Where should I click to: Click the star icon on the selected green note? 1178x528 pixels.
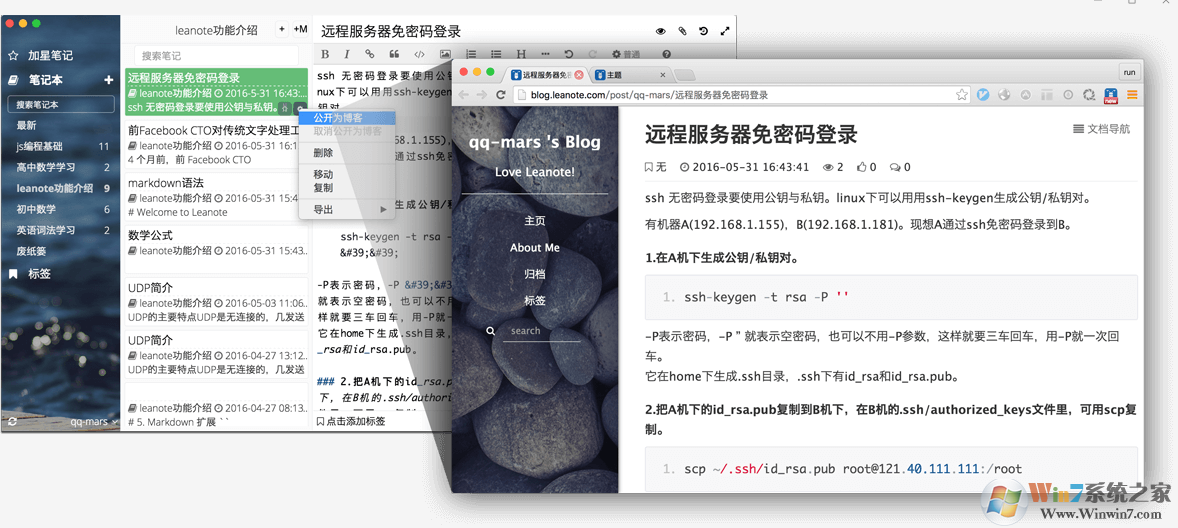click(x=285, y=108)
